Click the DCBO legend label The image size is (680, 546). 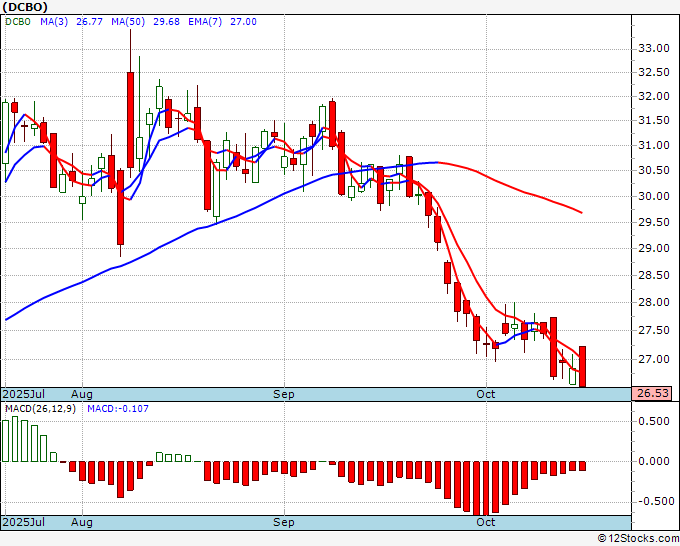(x=18, y=22)
